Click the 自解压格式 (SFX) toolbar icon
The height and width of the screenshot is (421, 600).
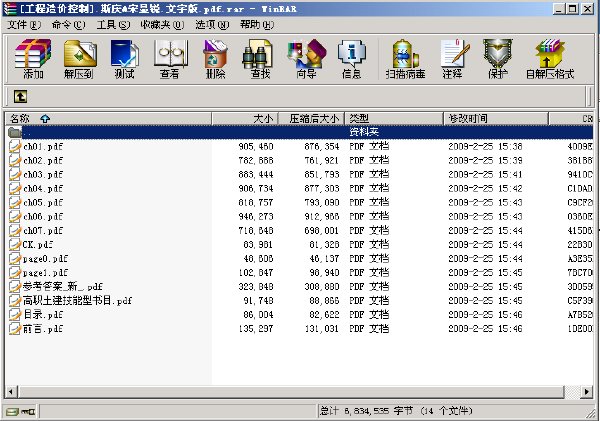tap(550, 58)
